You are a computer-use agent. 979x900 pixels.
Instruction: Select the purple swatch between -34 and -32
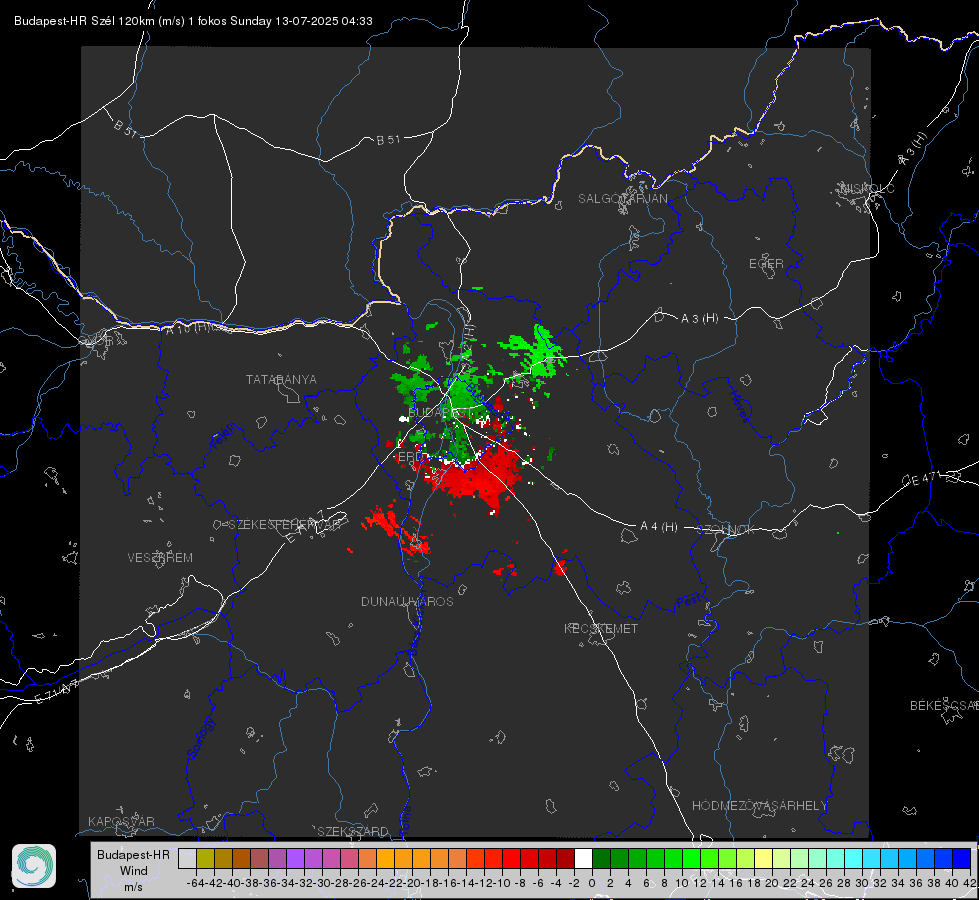[x=295, y=858]
